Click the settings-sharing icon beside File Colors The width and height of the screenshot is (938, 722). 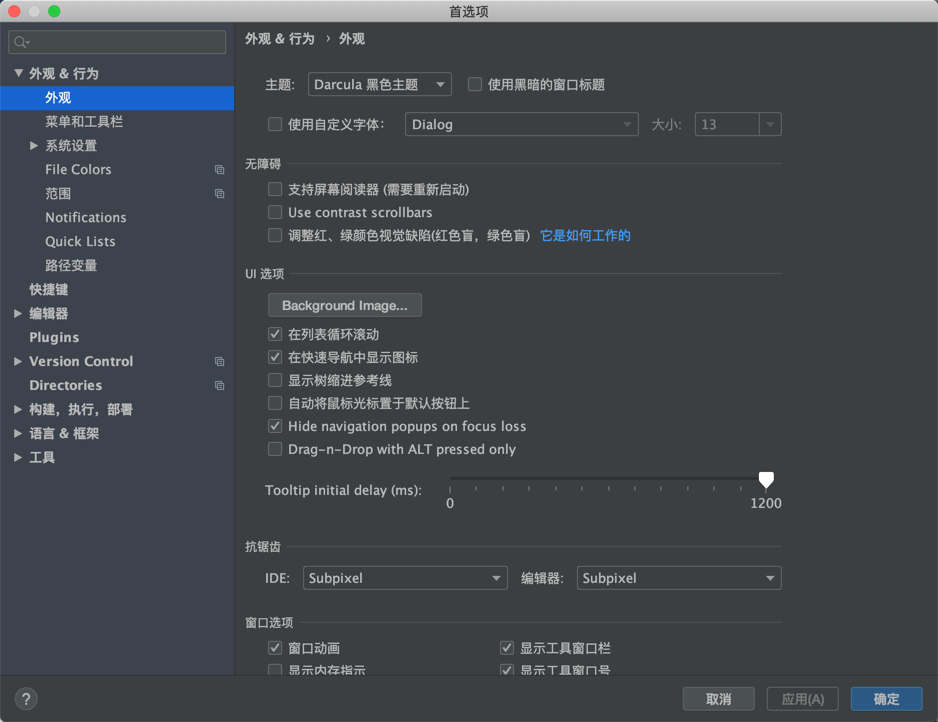click(219, 170)
